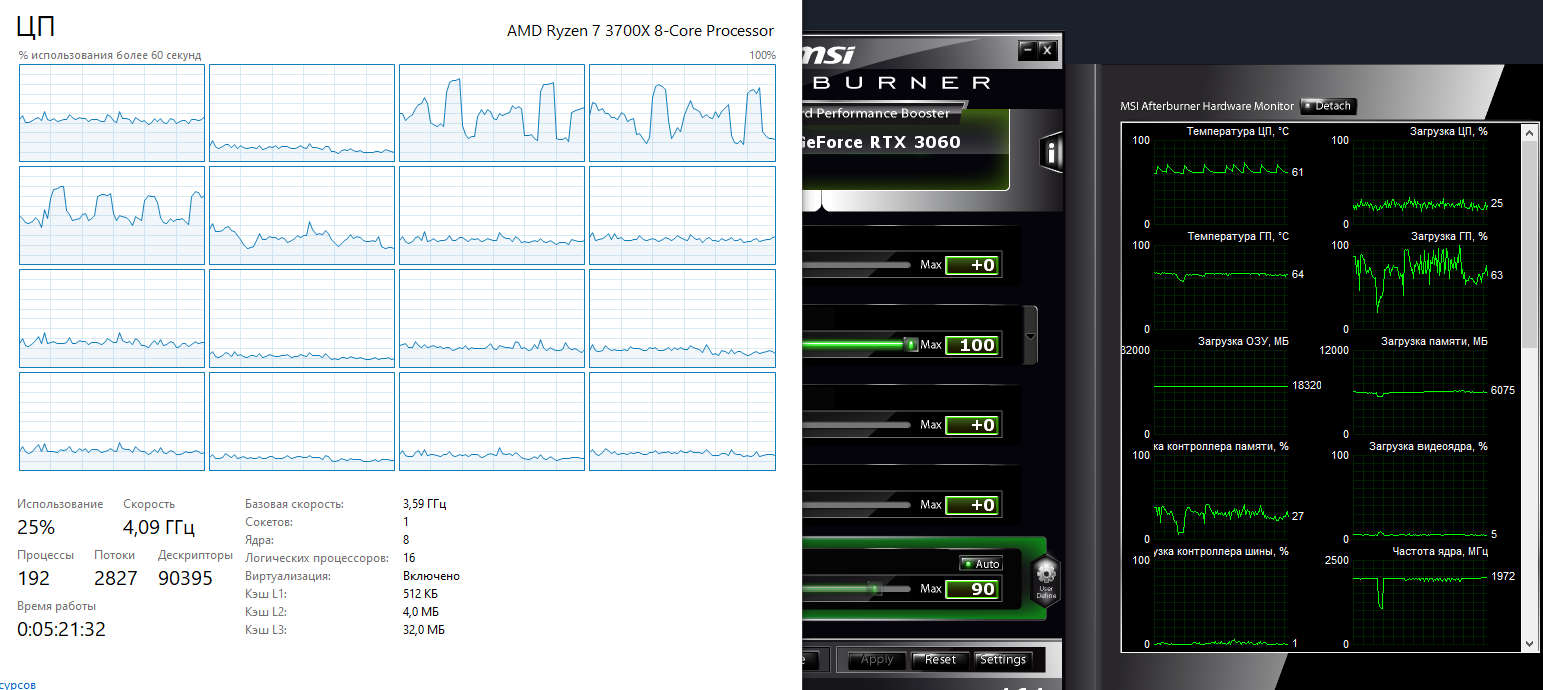Click the 'Загрузка ОЗУ, МБ' graph label
Screen dimensions: 1543x690
[x=1243, y=341]
